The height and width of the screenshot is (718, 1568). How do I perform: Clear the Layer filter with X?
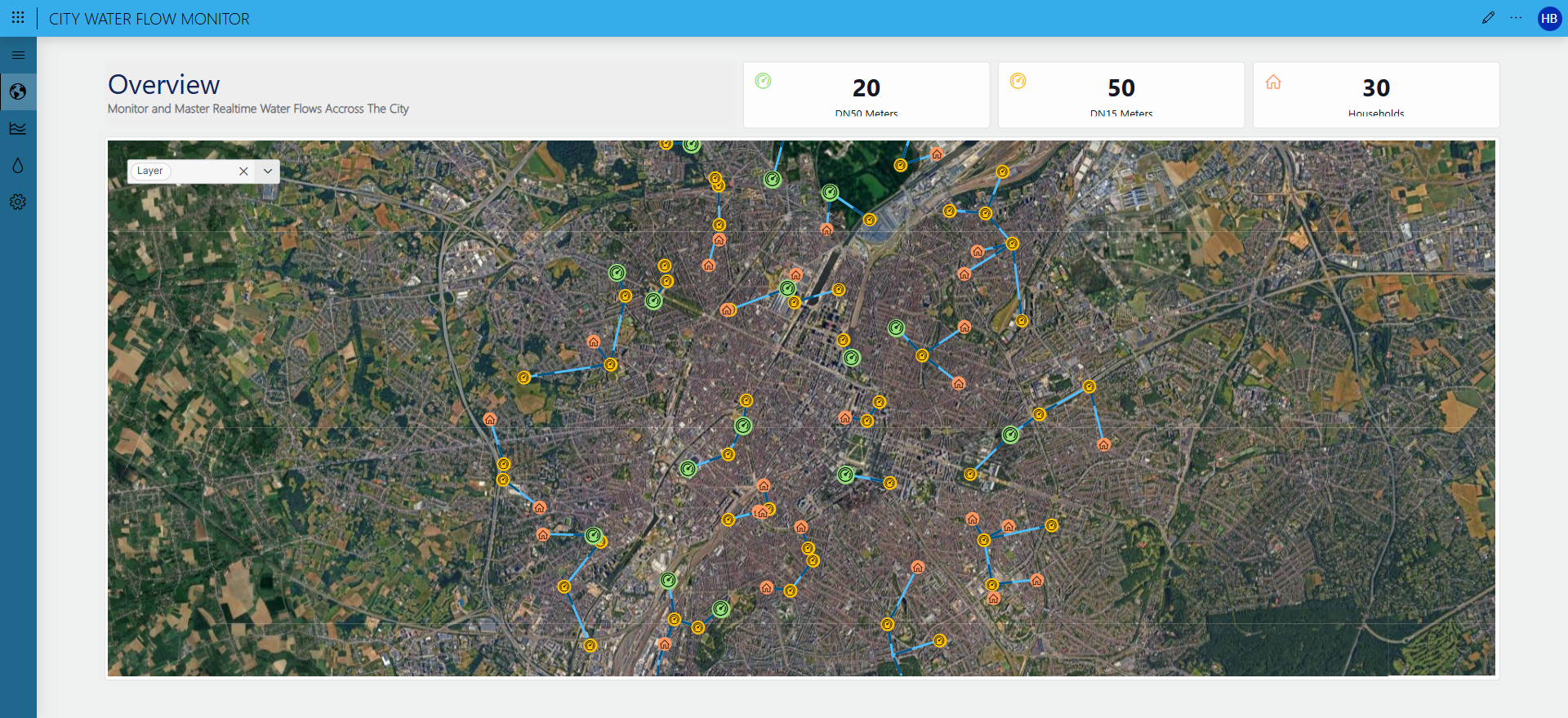[x=243, y=172]
